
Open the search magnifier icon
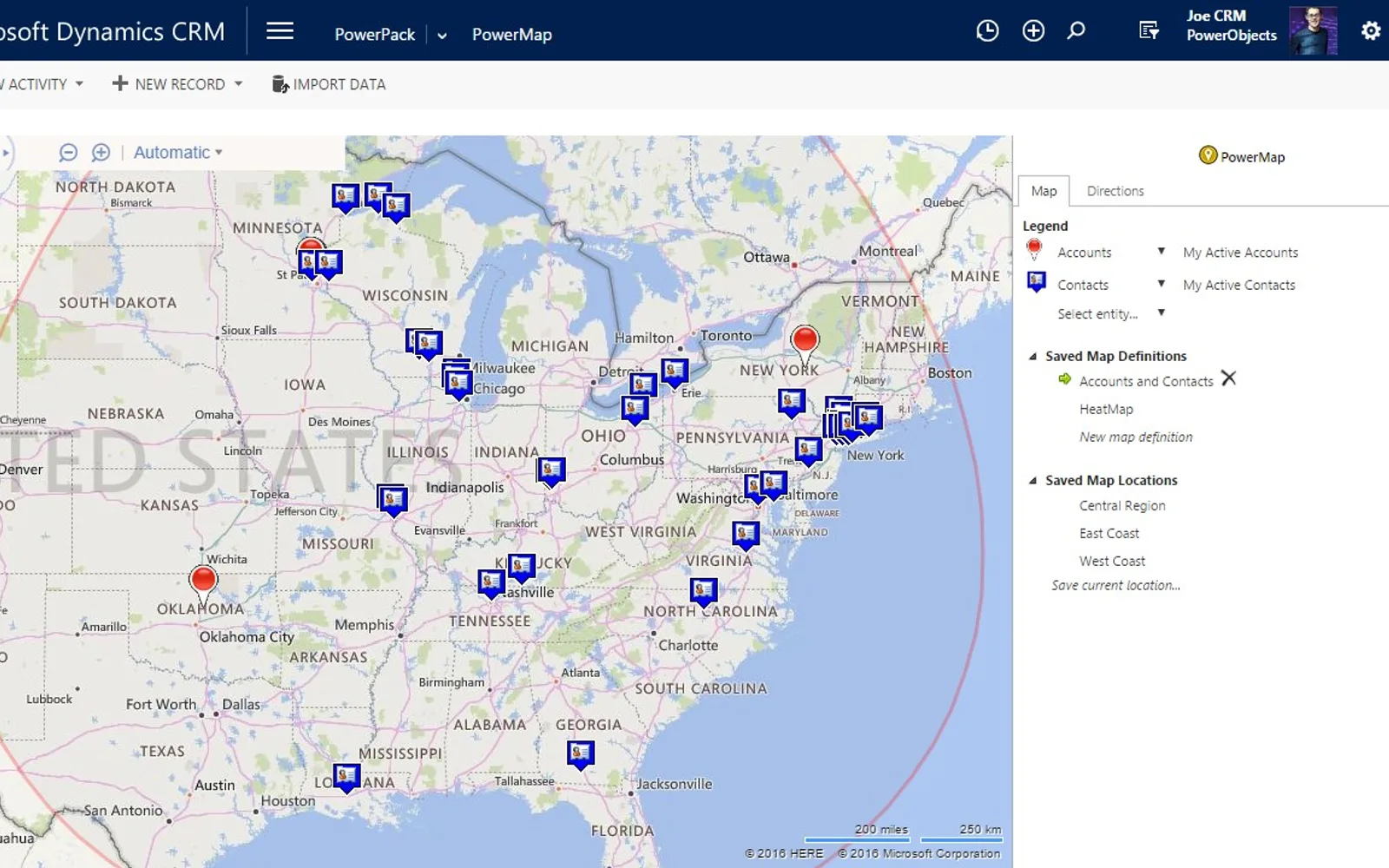1076,31
